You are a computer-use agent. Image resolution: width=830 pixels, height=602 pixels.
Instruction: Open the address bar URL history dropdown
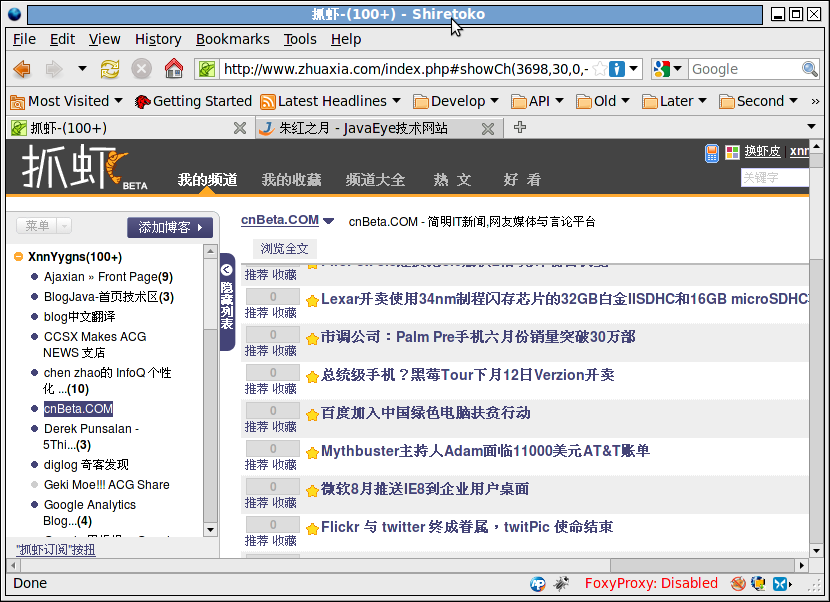(x=634, y=69)
